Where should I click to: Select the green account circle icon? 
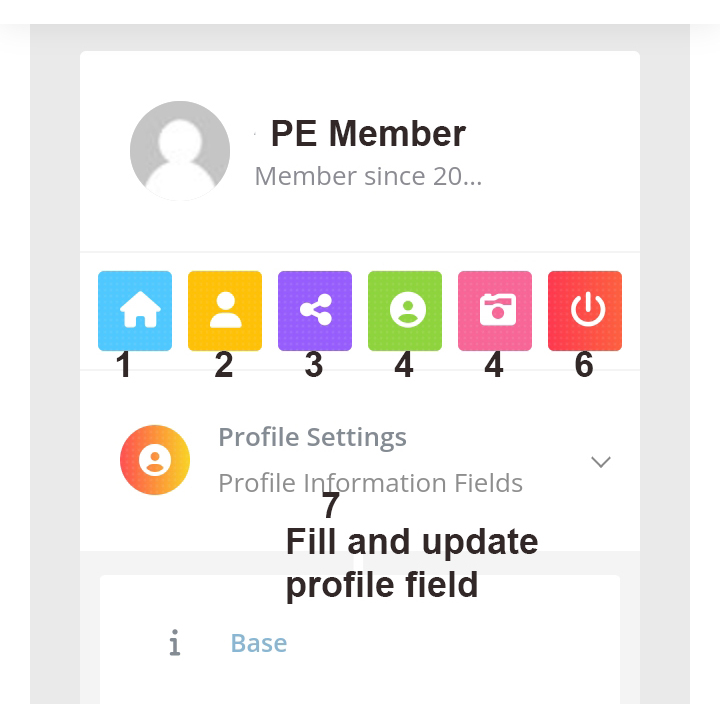coord(405,311)
